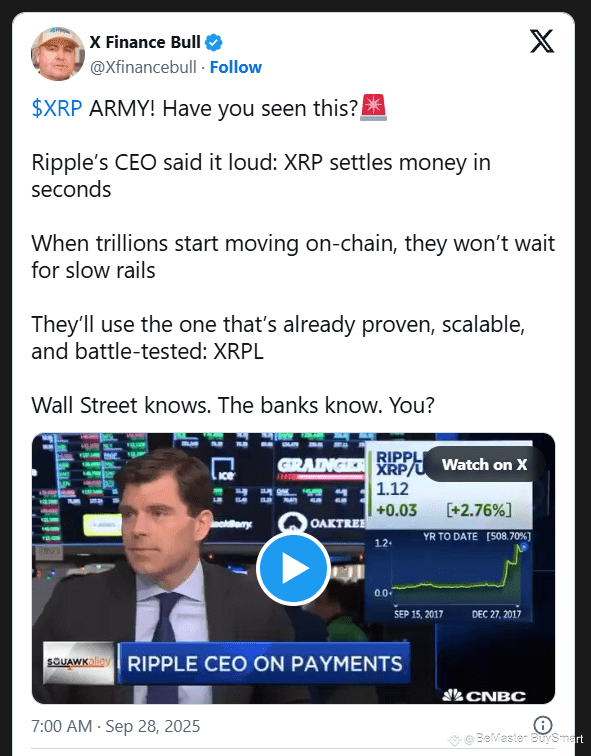Click the blue verified badge icon
The image size is (591, 756).
214,42
